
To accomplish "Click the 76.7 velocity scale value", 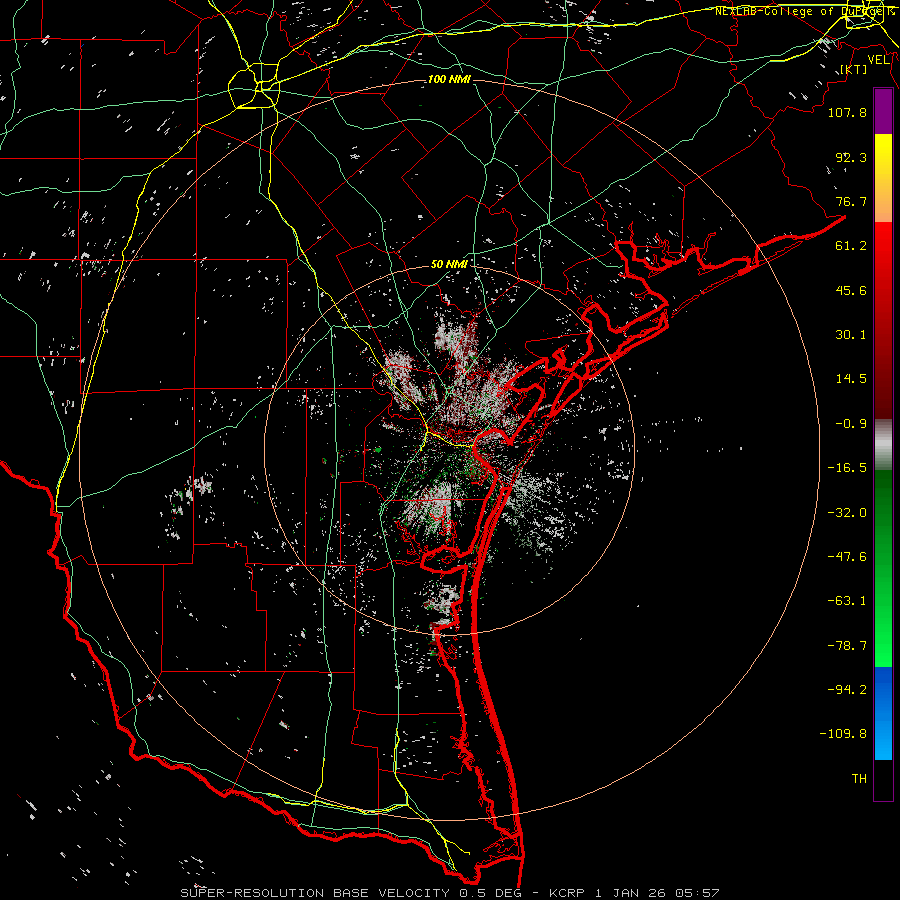I will point(851,201).
